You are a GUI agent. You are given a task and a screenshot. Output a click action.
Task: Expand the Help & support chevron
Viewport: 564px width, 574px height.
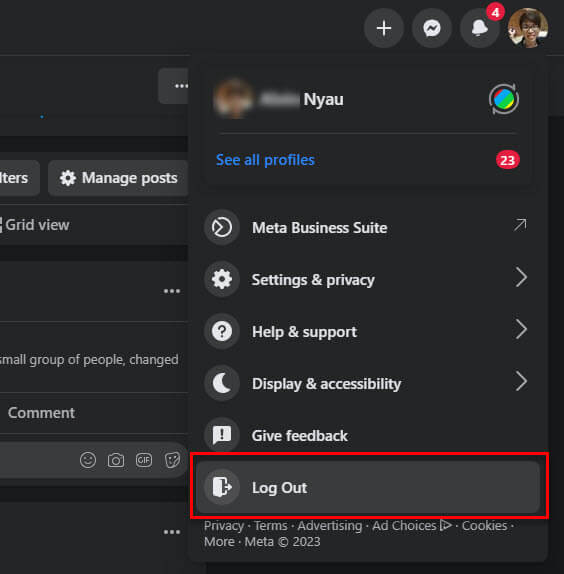521,329
